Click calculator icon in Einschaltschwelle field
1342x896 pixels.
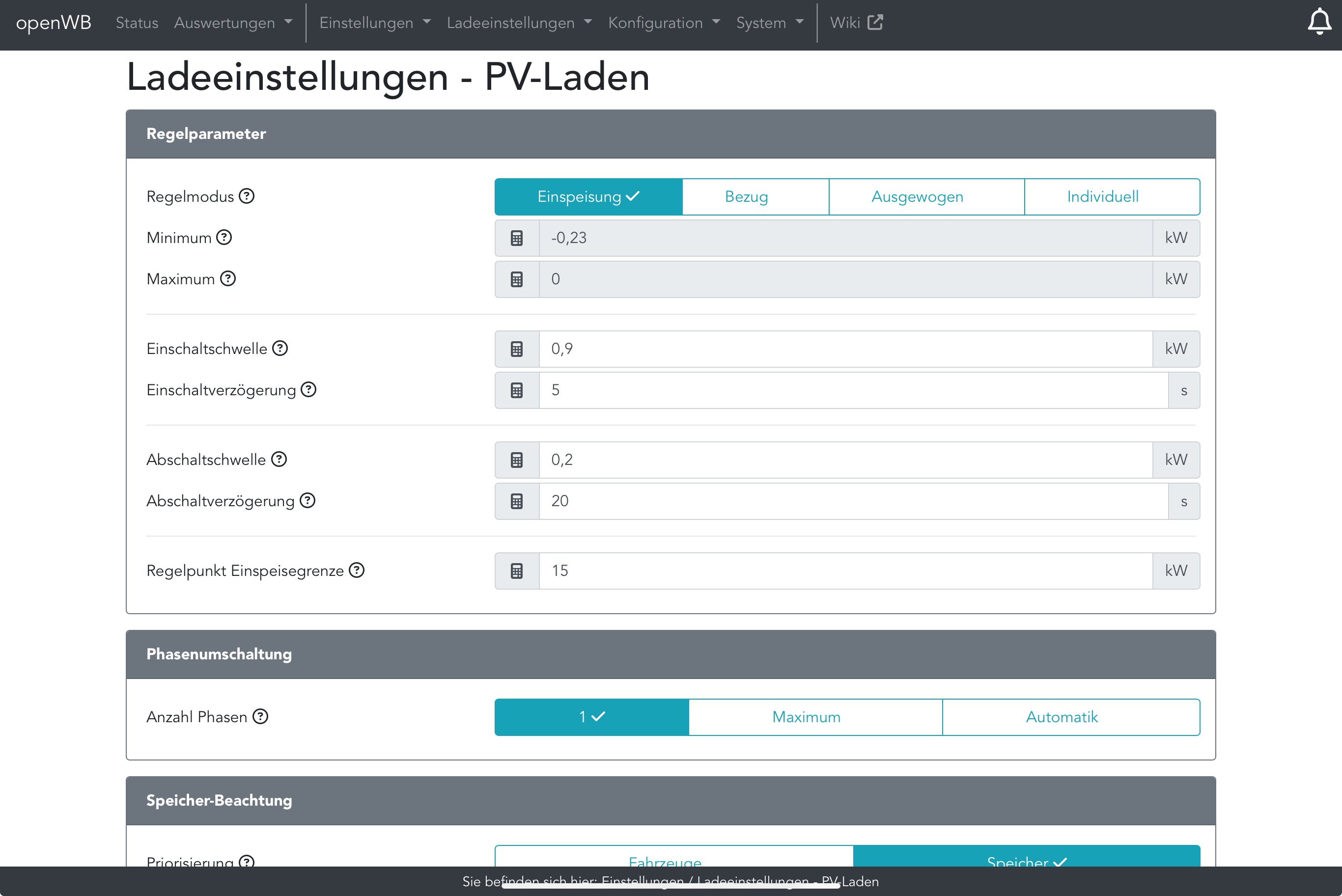pyautogui.click(x=517, y=349)
